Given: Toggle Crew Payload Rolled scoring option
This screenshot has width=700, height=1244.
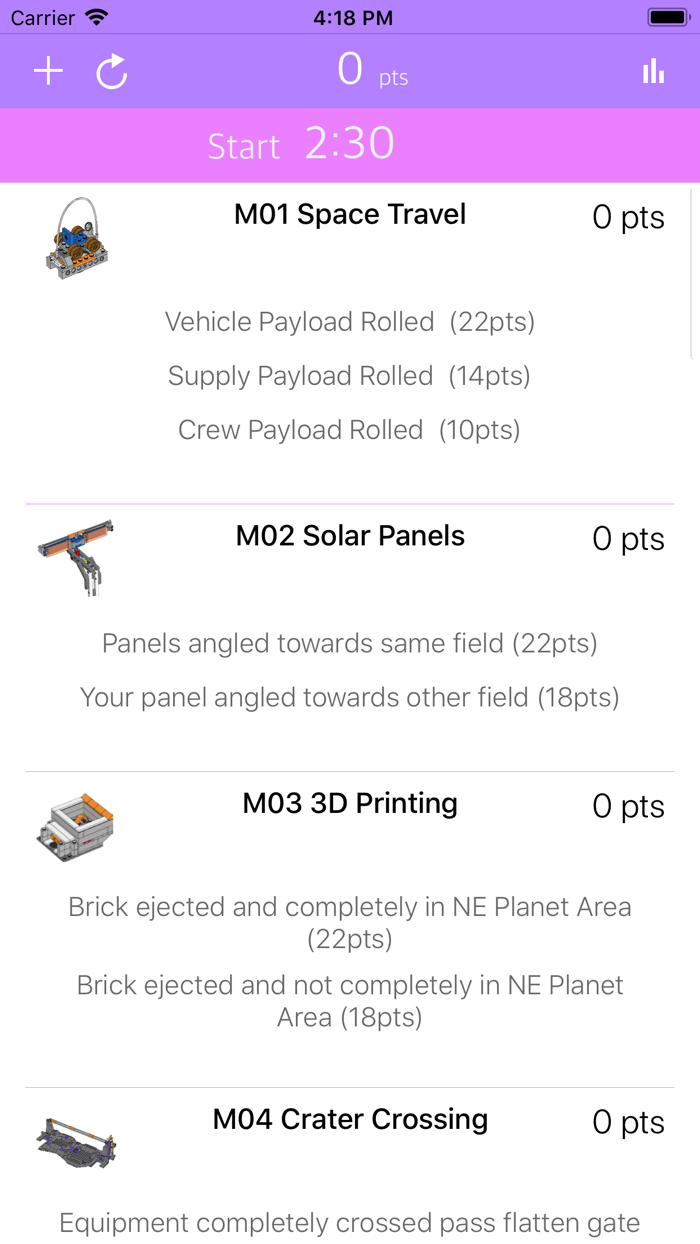Looking at the screenshot, I should pyautogui.click(x=349, y=429).
